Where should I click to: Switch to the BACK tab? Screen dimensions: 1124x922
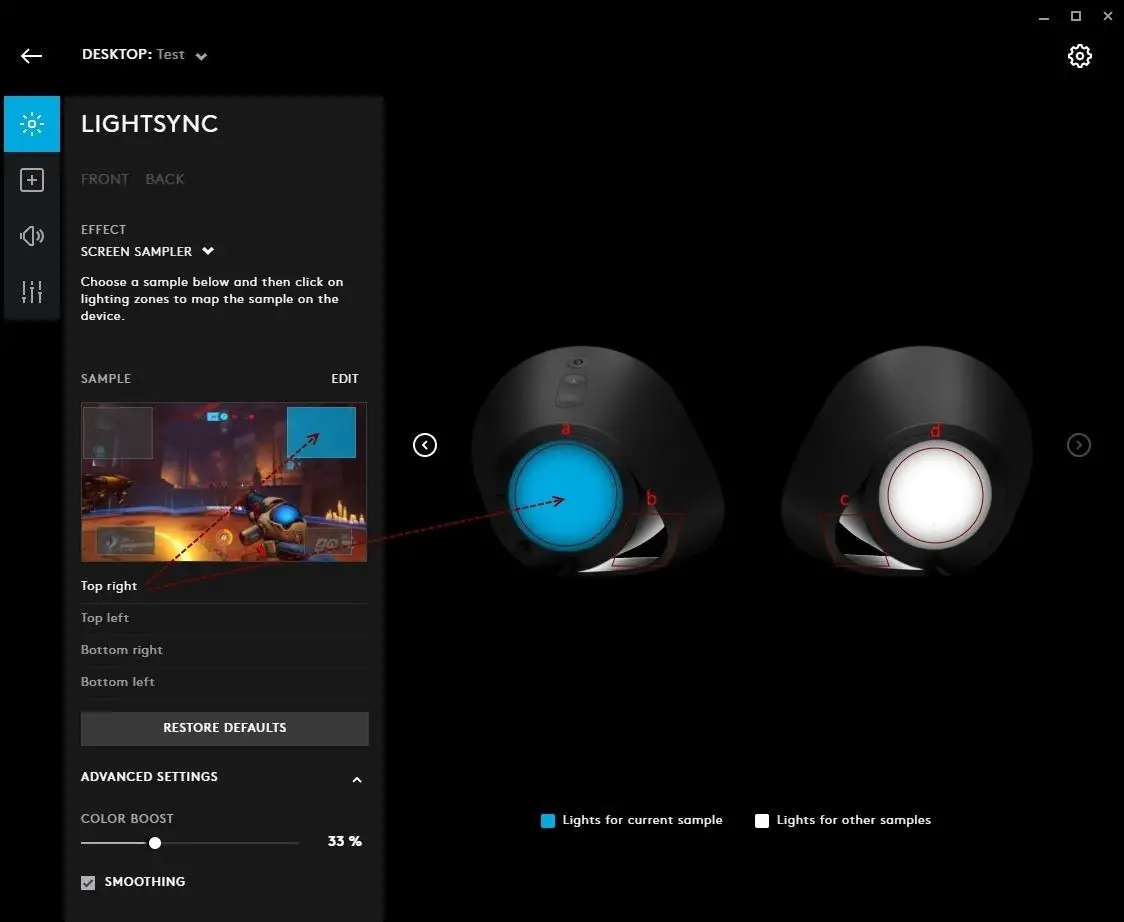(x=165, y=179)
